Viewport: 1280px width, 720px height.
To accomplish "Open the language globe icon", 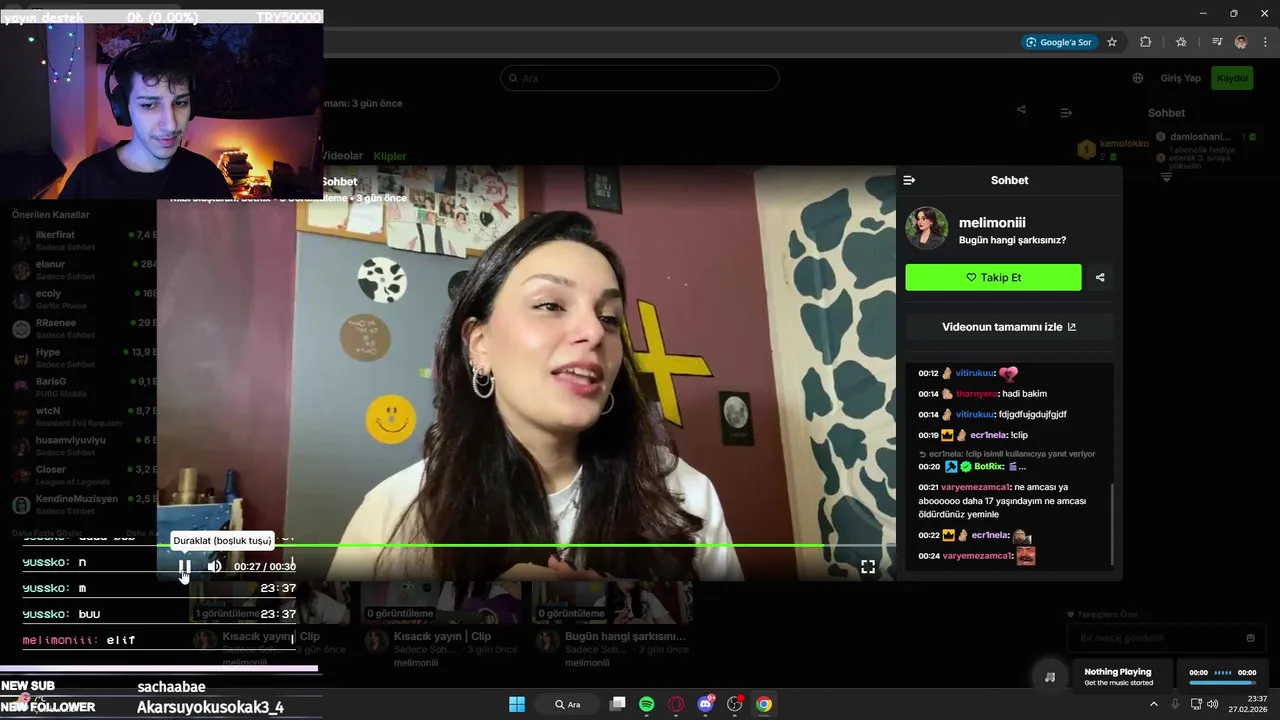I will click(x=1138, y=78).
